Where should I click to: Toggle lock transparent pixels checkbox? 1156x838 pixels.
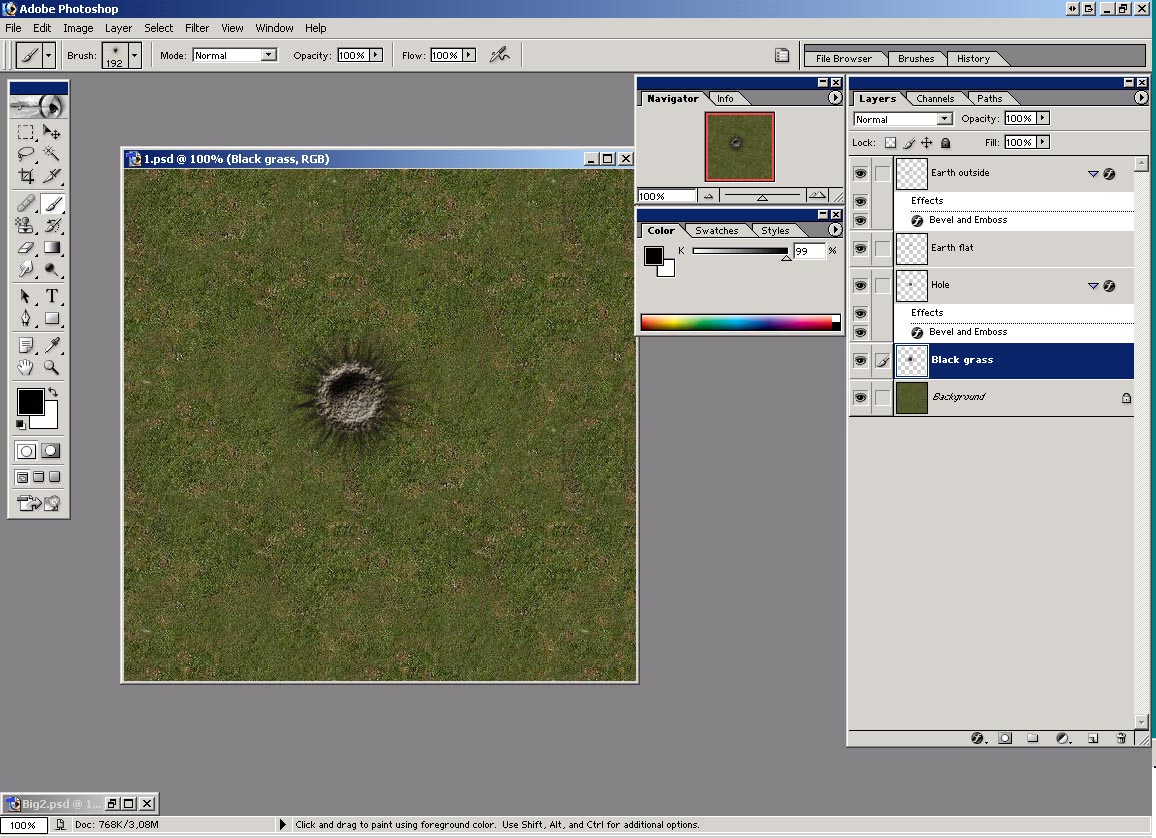point(890,143)
